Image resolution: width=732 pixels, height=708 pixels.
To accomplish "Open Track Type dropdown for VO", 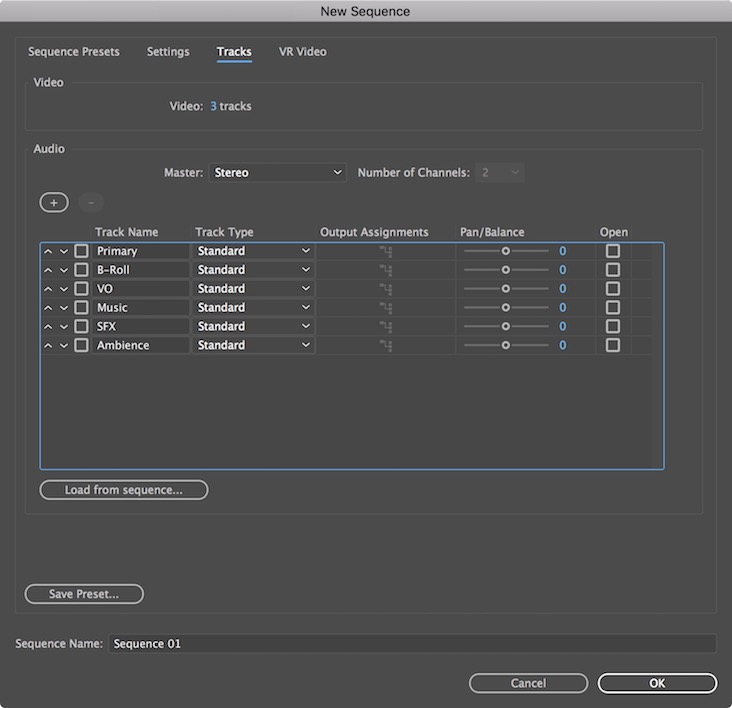I will tap(253, 289).
